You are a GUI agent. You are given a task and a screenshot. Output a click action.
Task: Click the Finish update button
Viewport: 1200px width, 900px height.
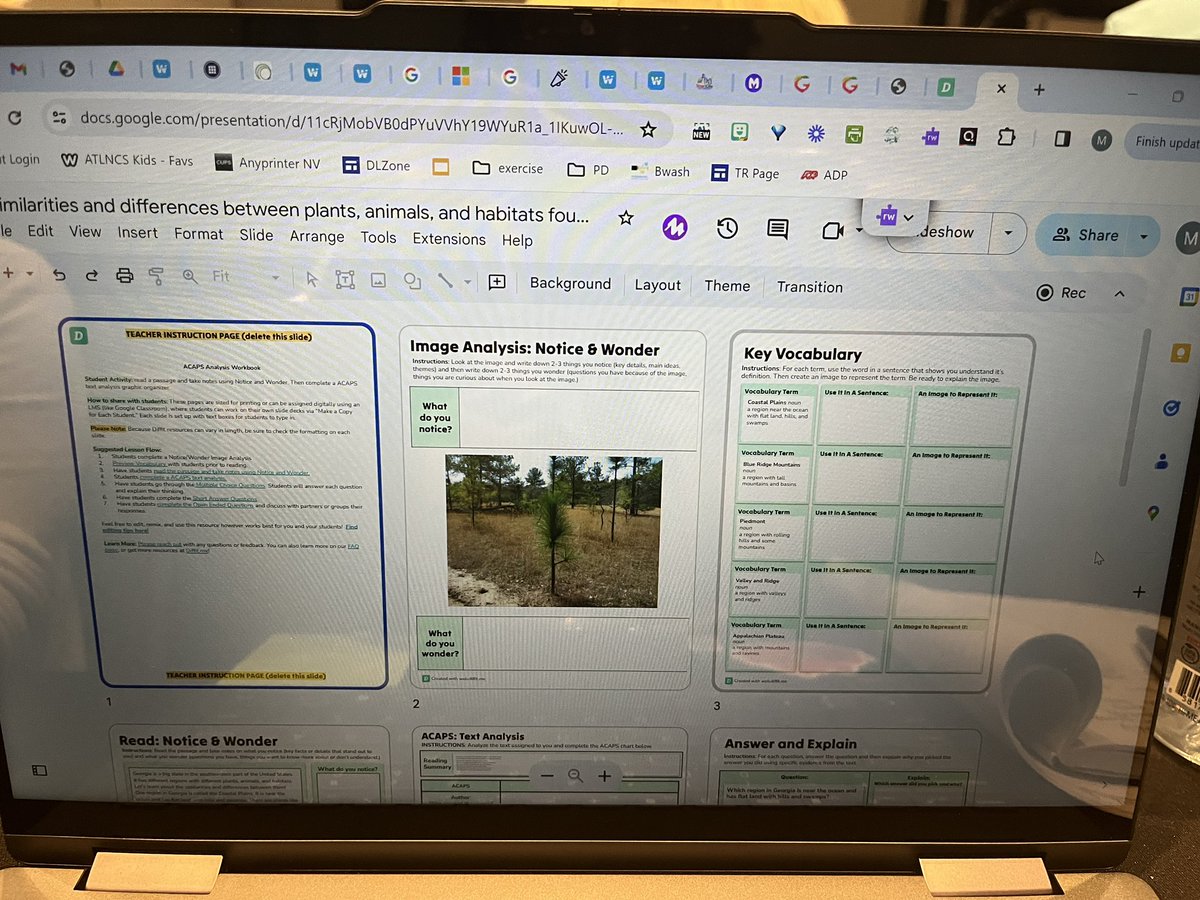coord(1163,141)
